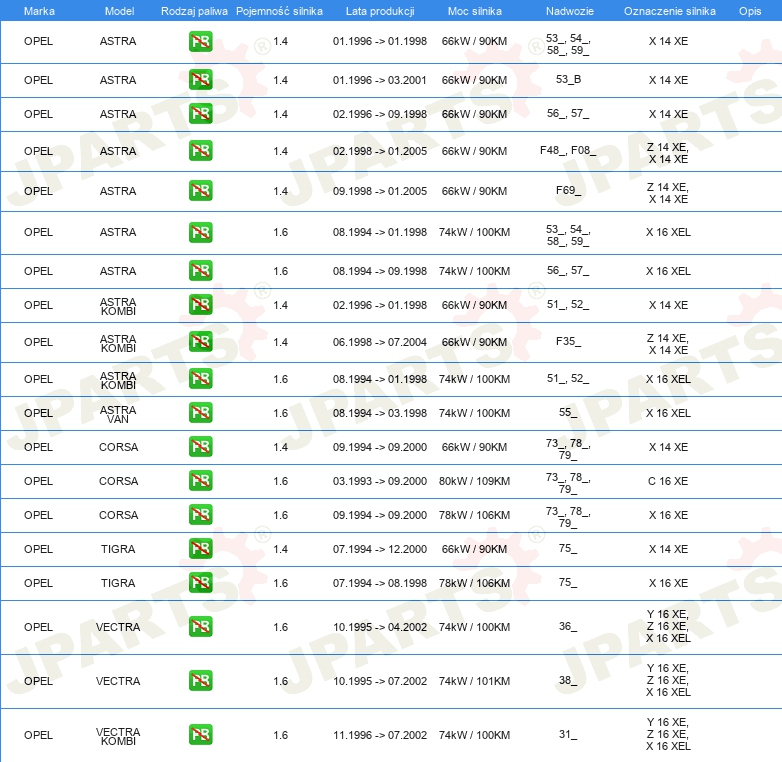Click the Moc silnika column header
This screenshot has height=762, width=782.
pyautogui.click(x=475, y=11)
